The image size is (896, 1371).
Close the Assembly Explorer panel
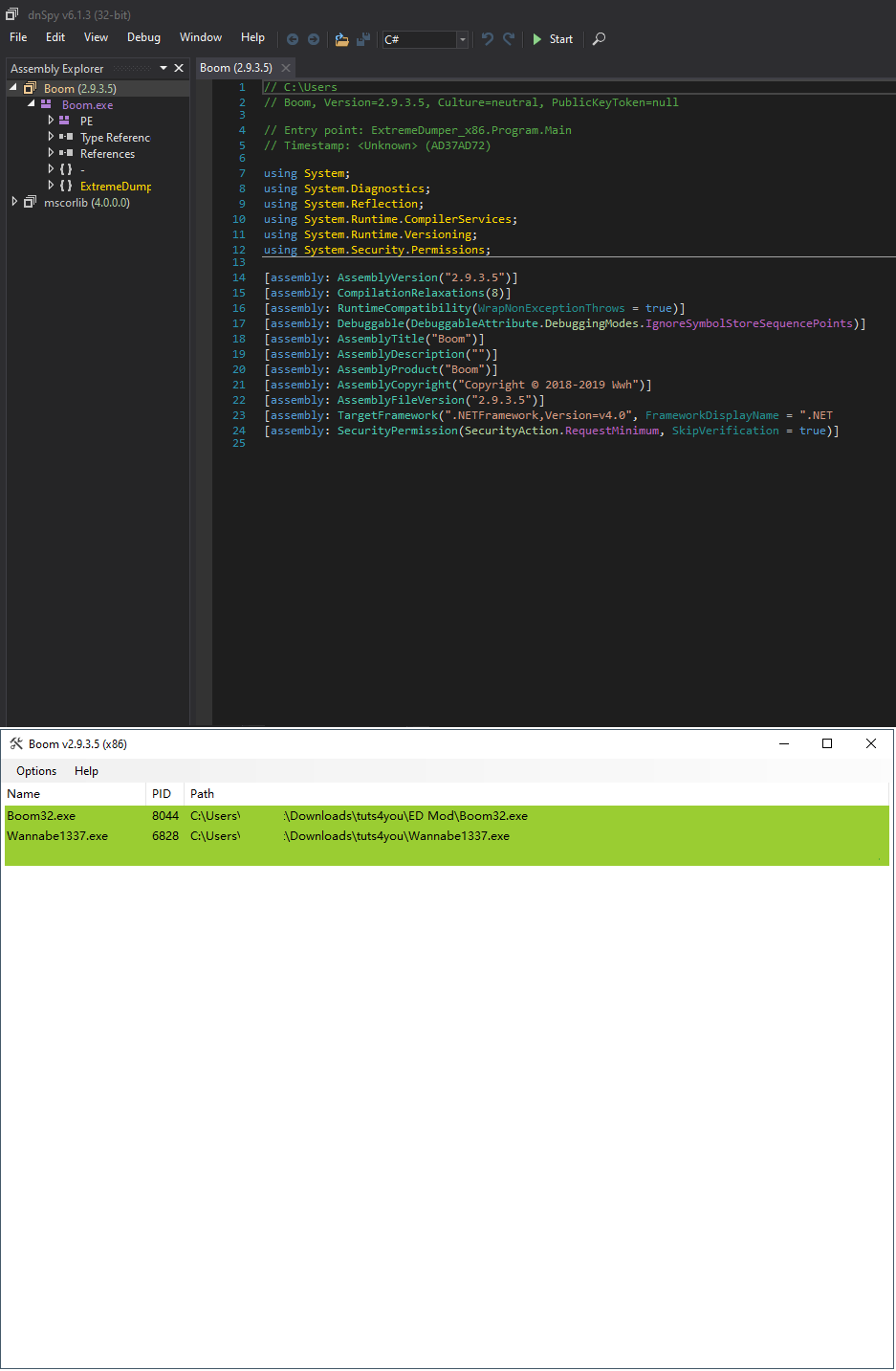coord(179,68)
